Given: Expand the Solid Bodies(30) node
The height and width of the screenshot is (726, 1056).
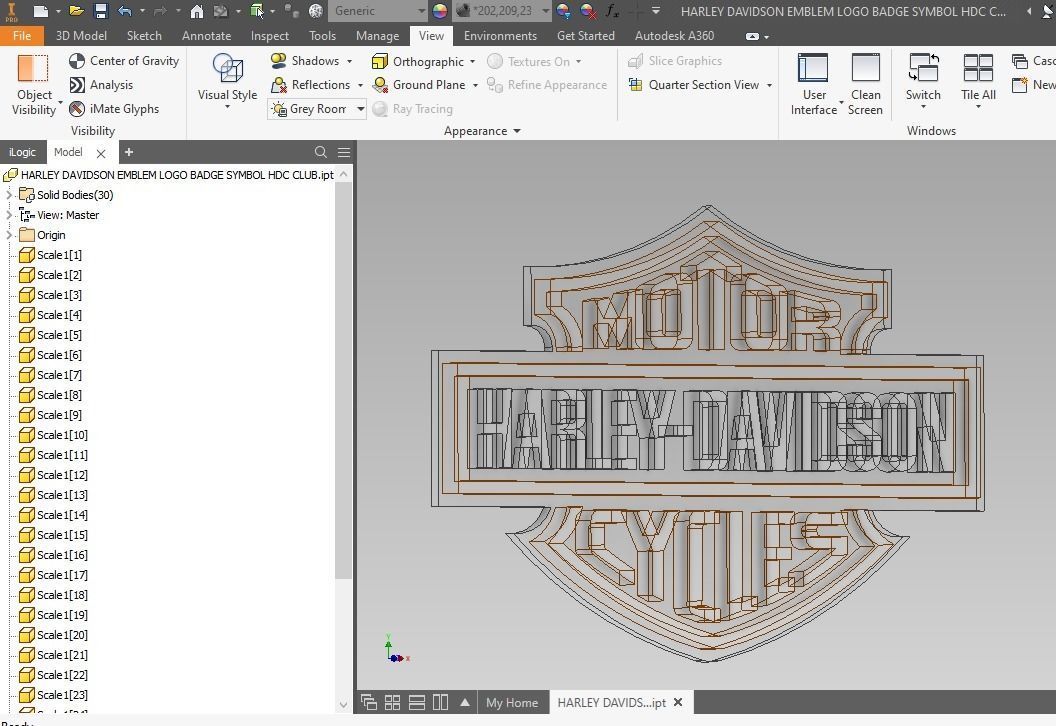Looking at the screenshot, I should [x=9, y=195].
